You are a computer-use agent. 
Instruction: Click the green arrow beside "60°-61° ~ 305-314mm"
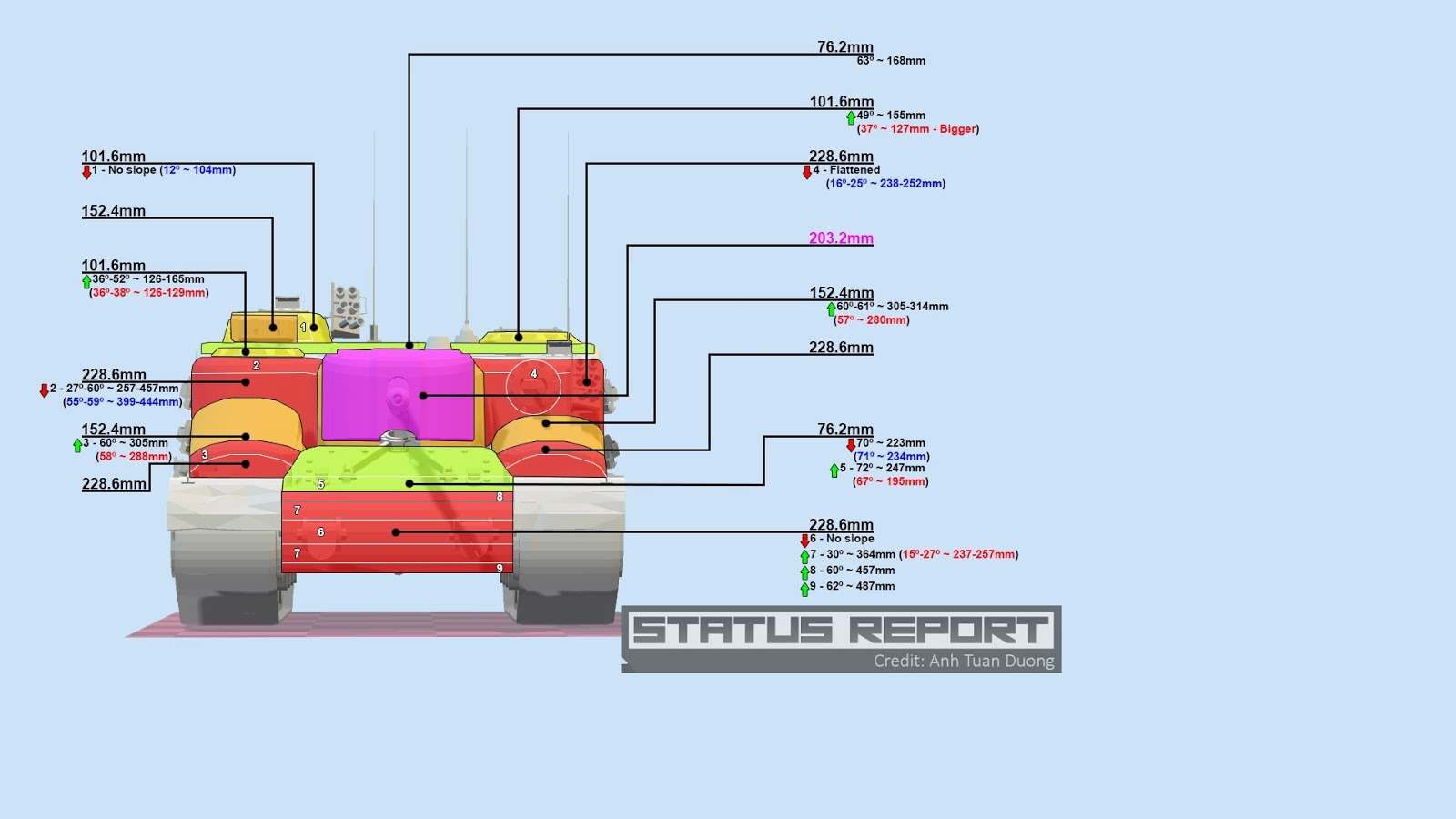pos(831,308)
